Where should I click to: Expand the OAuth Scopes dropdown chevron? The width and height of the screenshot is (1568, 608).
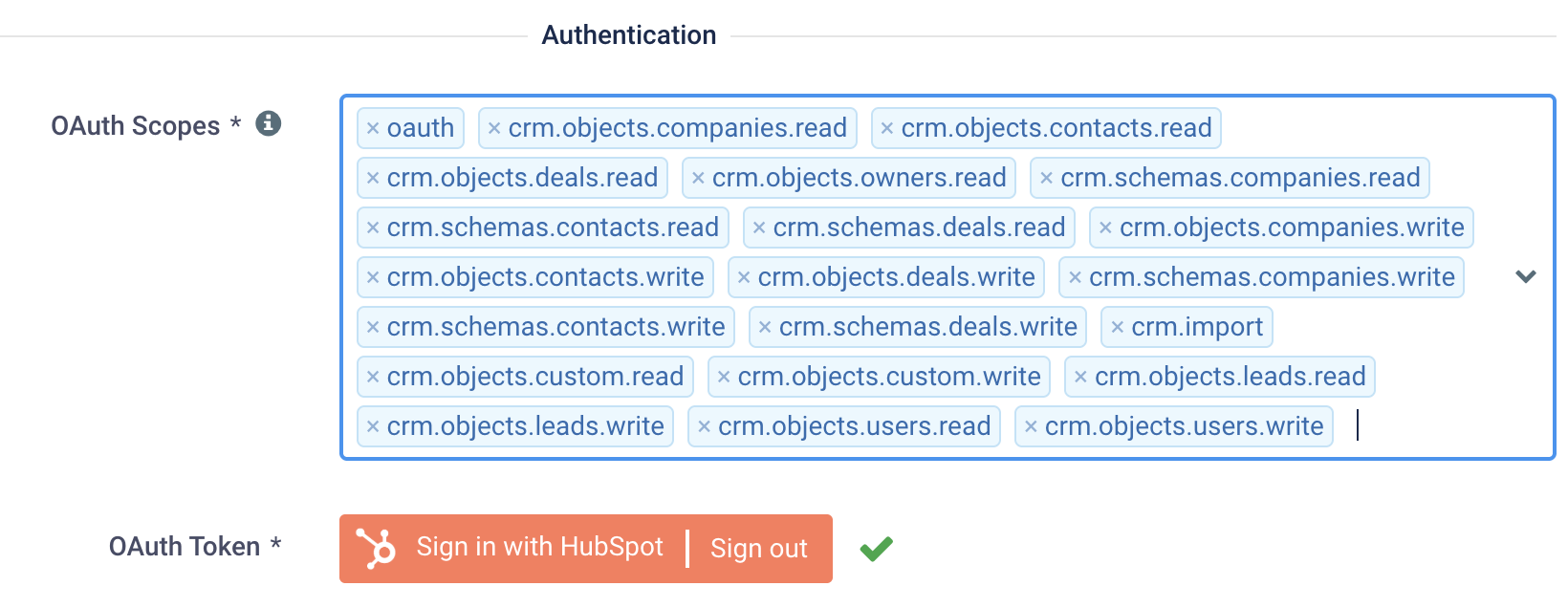(1526, 276)
